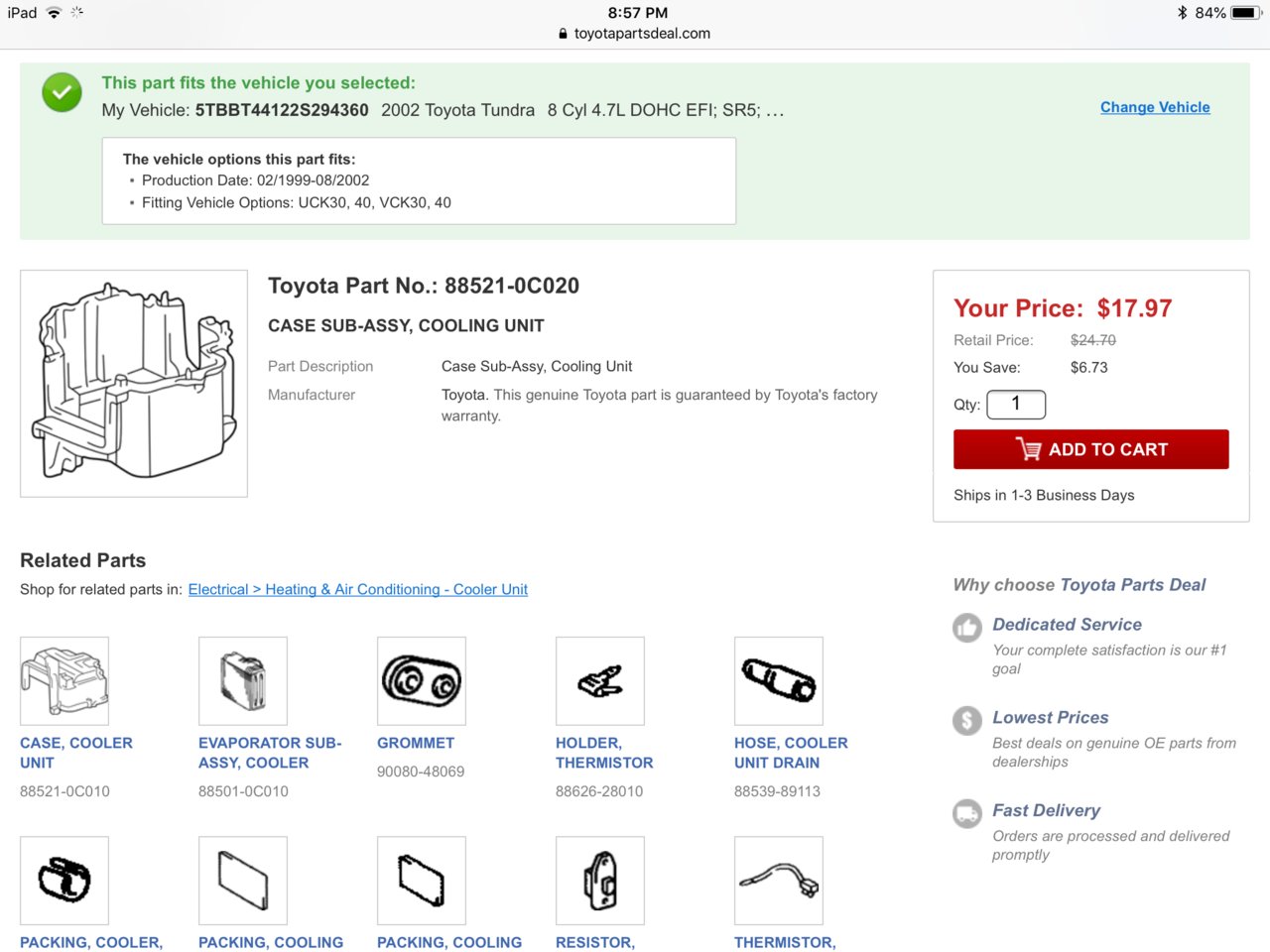
Task: Tap the toyotapartsdeal.com address bar
Action: coord(635,33)
